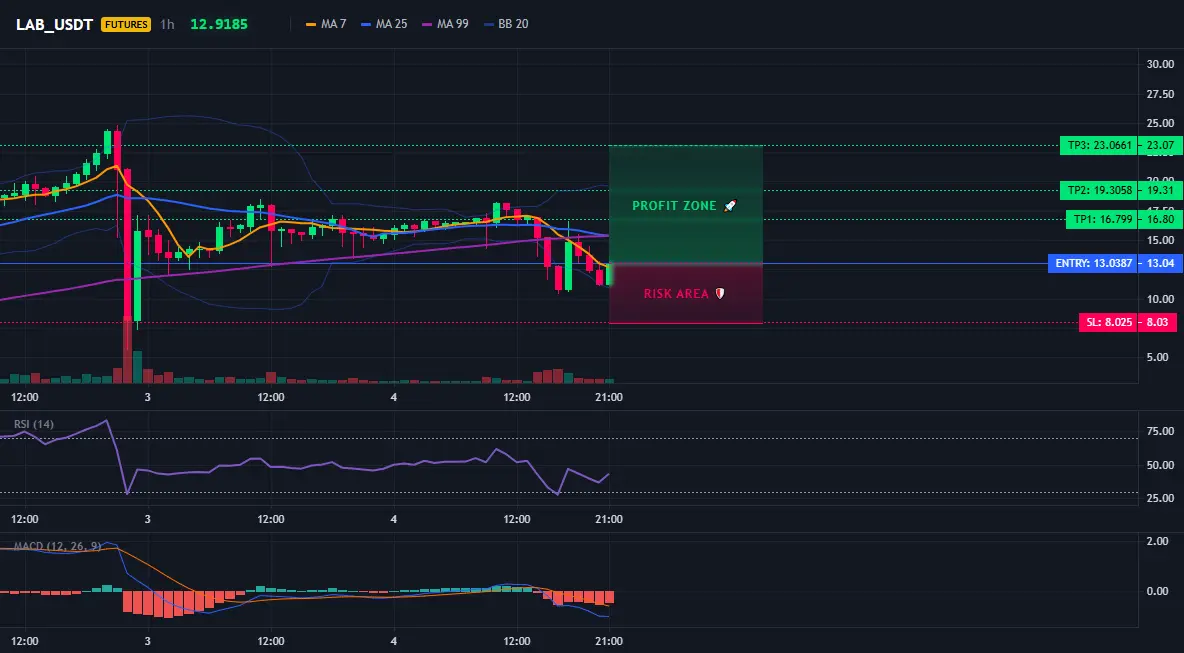
Task: Toggle the BB 20 indicator legend
Action: [507, 24]
